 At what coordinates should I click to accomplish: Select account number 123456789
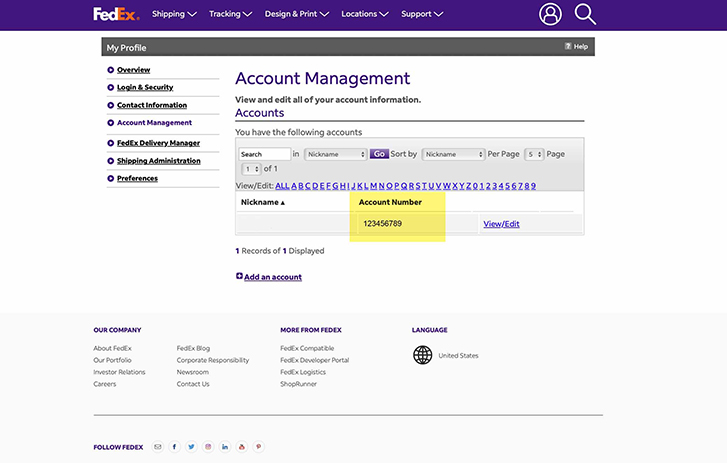click(383, 224)
